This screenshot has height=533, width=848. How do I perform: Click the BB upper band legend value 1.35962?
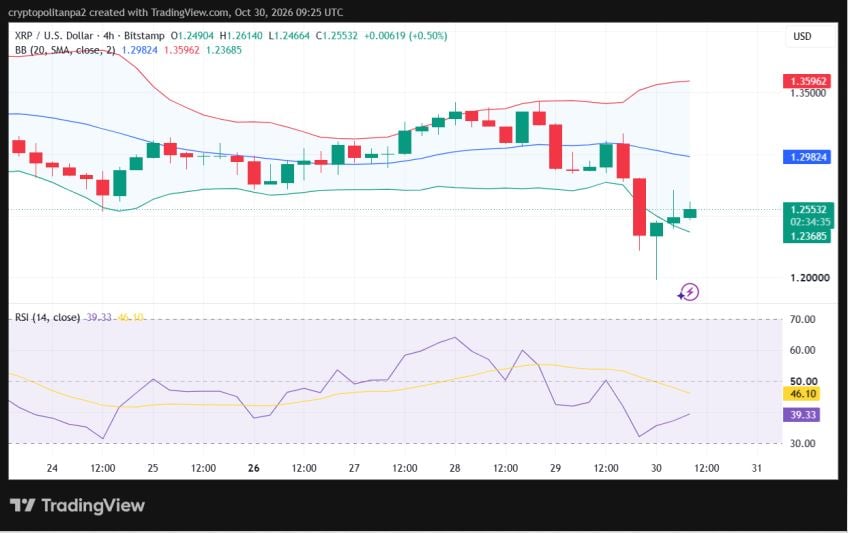[182, 50]
